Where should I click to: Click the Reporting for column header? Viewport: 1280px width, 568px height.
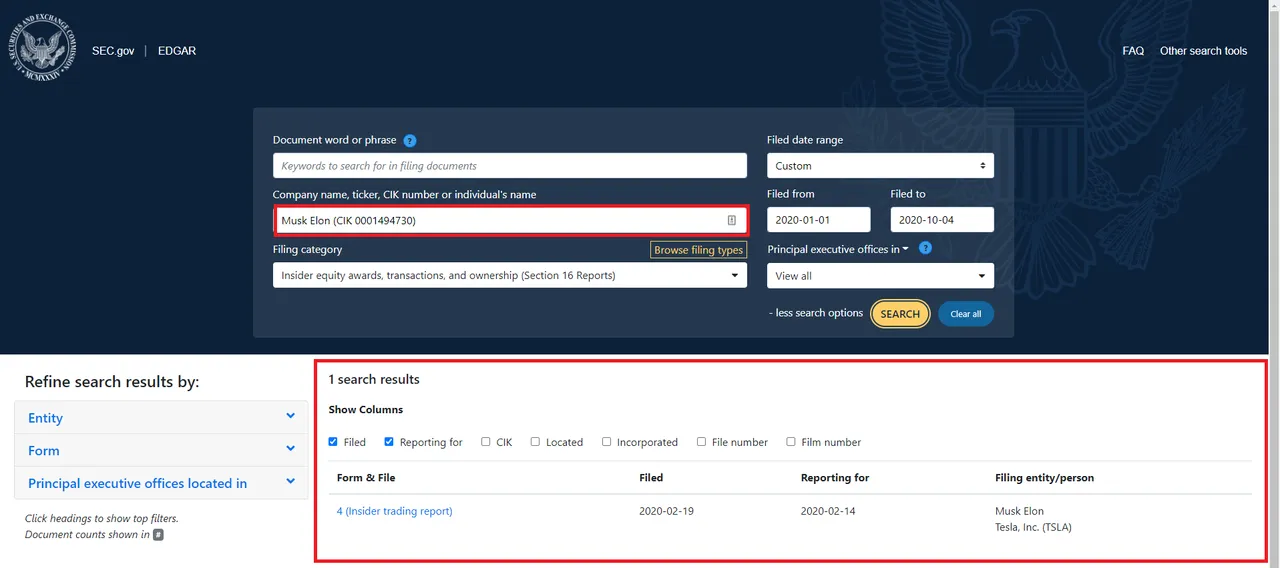[x=835, y=478]
